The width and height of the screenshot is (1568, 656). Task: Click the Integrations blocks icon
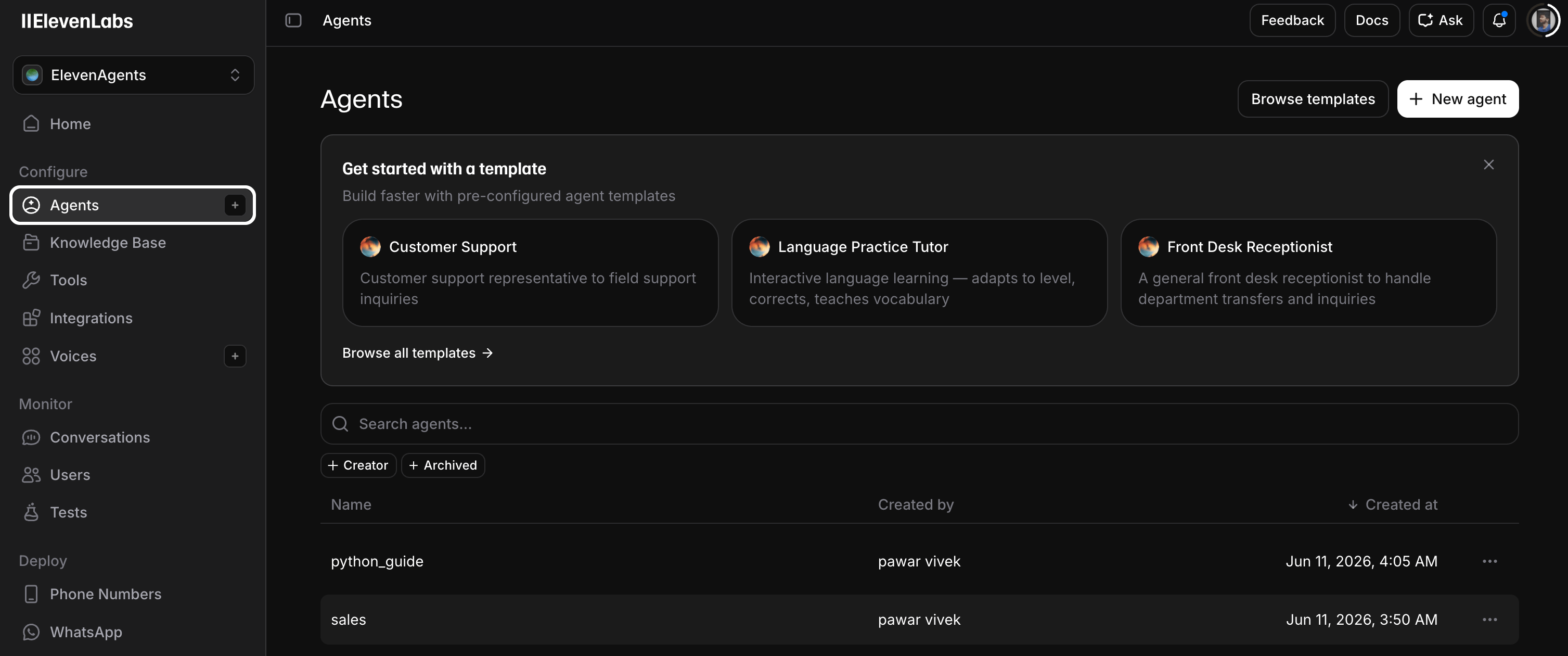pyautogui.click(x=31, y=318)
